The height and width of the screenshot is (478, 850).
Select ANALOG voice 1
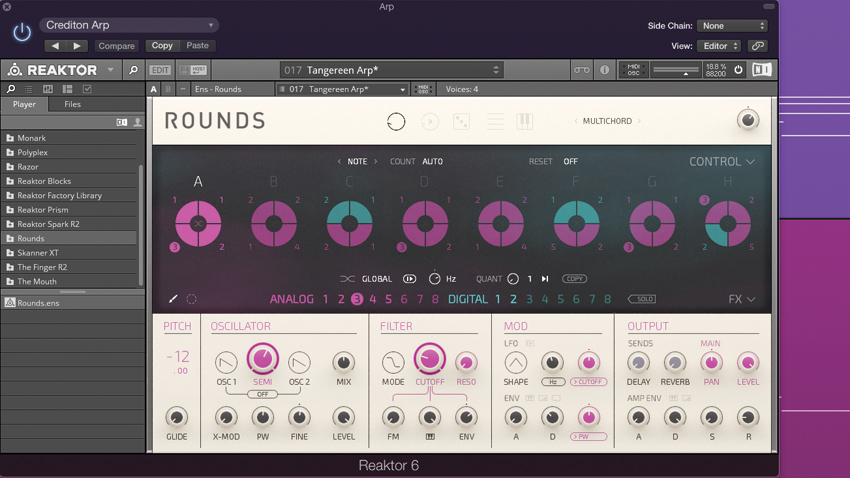[x=325, y=299]
